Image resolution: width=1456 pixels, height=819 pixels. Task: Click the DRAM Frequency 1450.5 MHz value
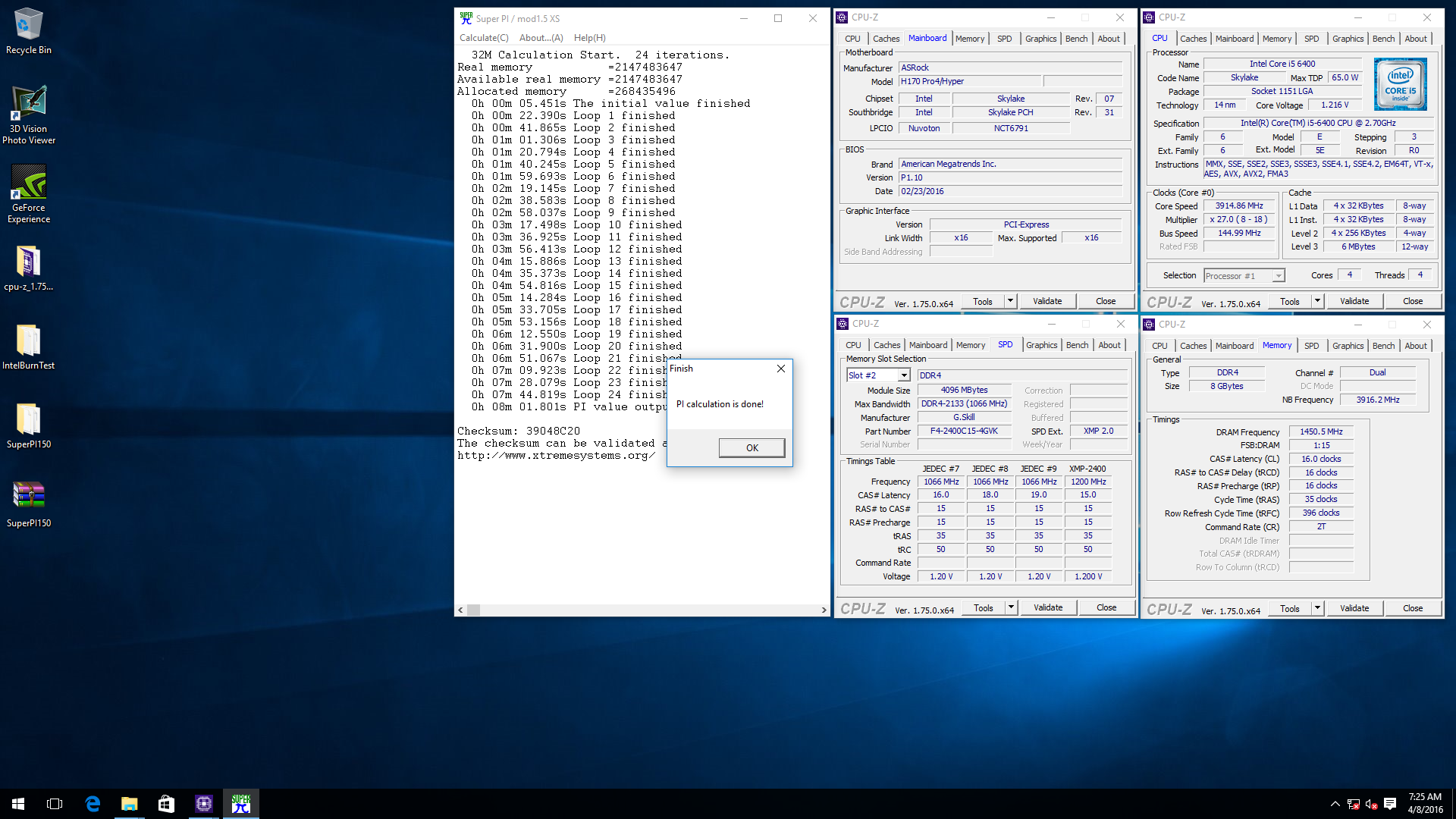(1321, 431)
